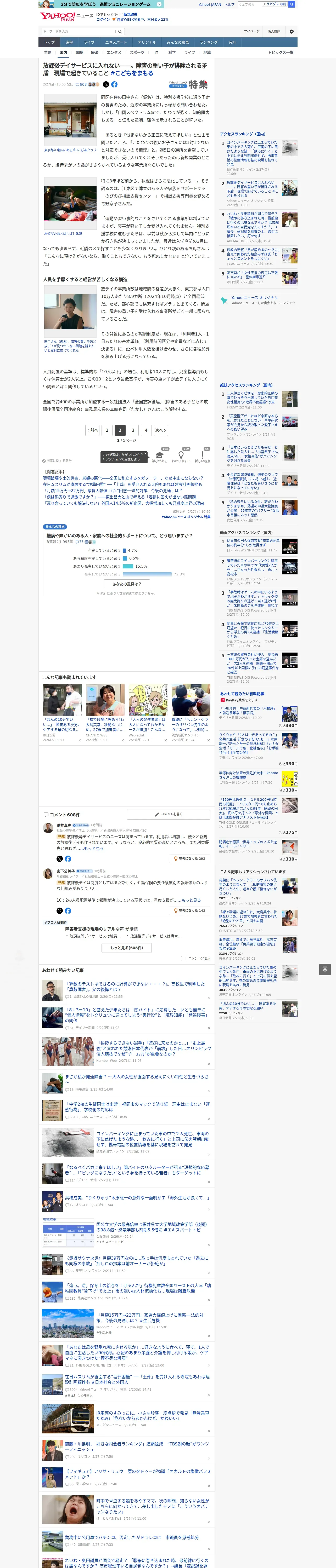Open related link 月額15万円→22万円 rent article
The width and height of the screenshot is (336, 1568).
[112, 491]
